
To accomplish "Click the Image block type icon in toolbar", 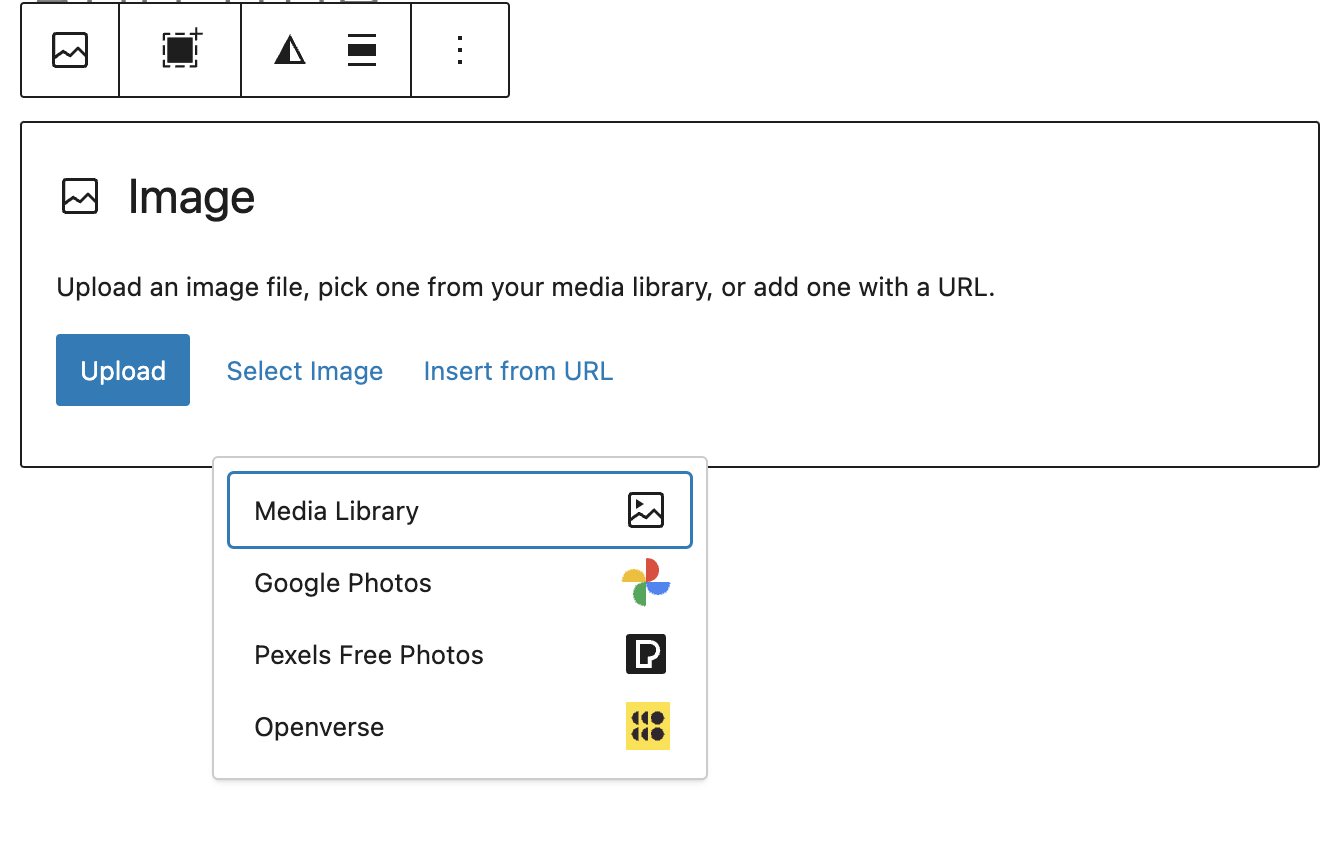I will click(70, 50).
